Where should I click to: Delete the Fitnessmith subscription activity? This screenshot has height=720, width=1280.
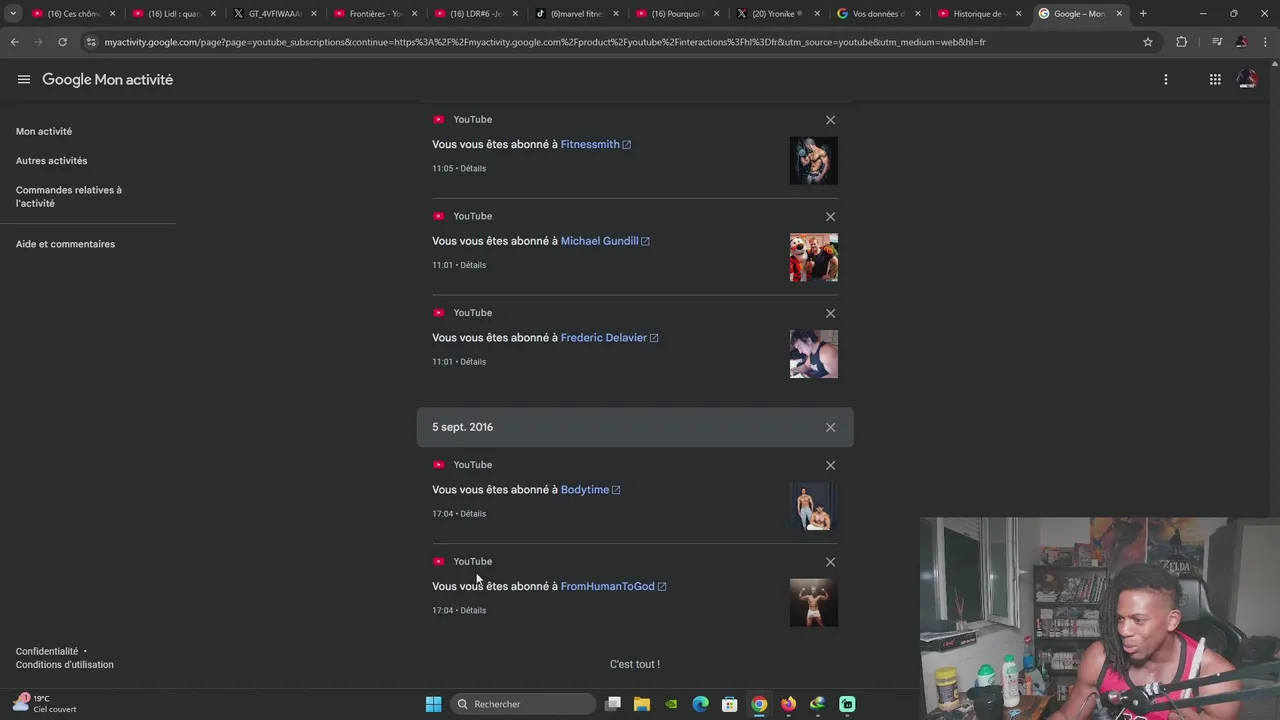[830, 120]
